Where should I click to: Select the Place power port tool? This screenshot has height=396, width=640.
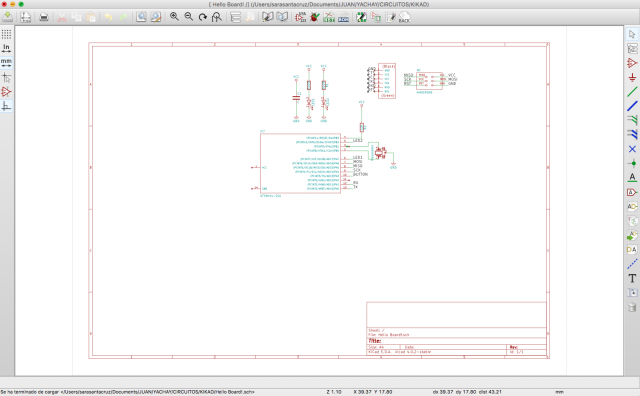632,77
